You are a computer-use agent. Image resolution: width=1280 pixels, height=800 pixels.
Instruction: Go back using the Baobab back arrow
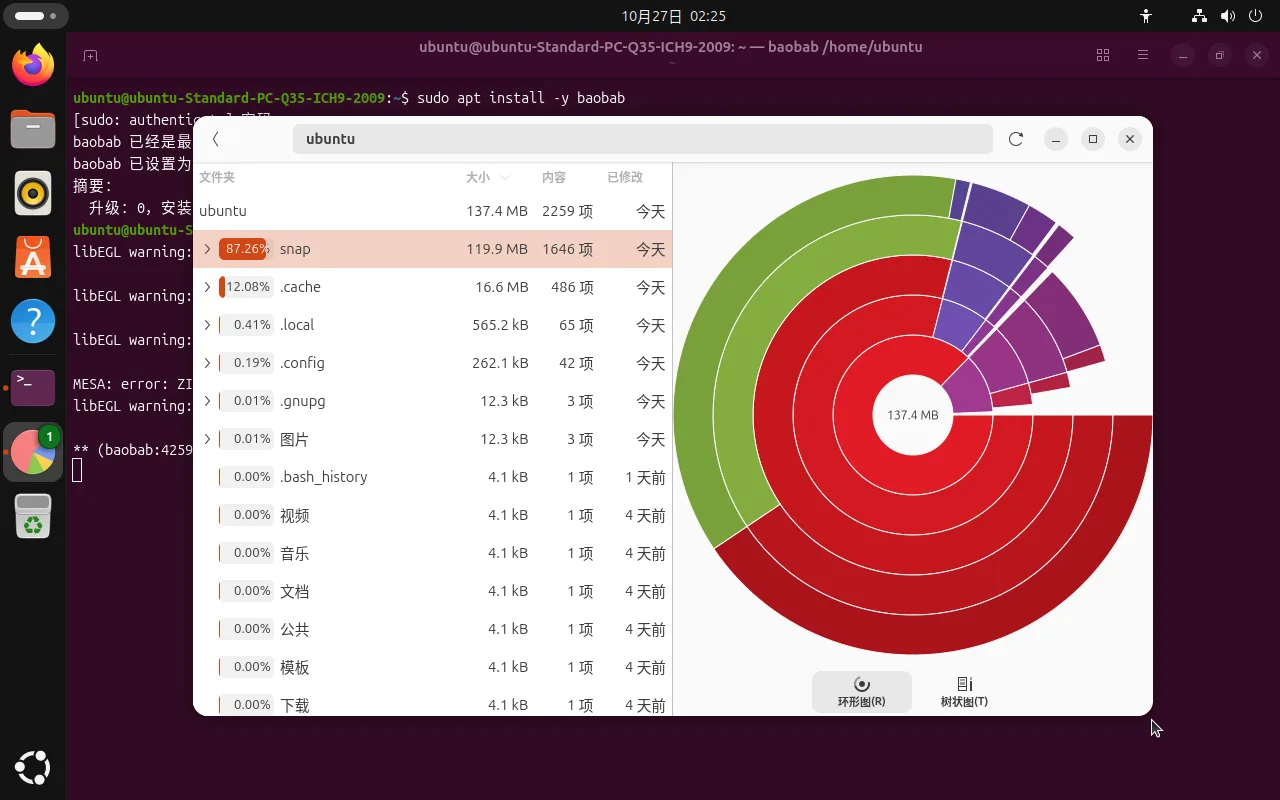(215, 139)
